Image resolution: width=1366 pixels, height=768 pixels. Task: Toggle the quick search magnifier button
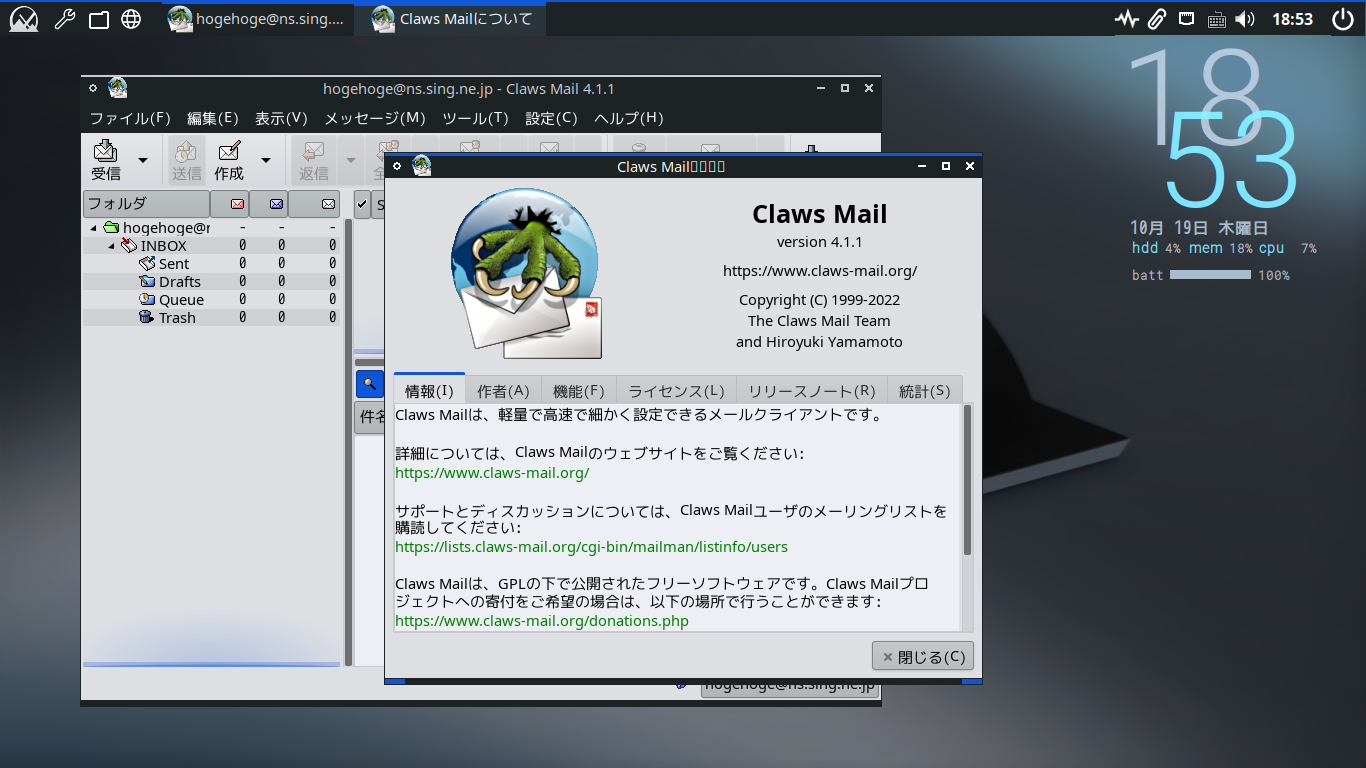coord(370,383)
